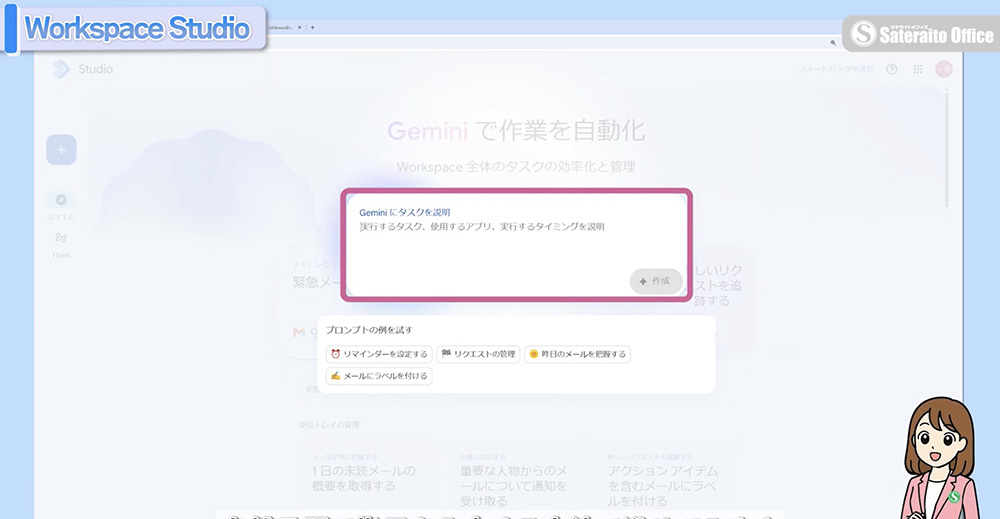The height and width of the screenshot is (519, 1000).
Task: Click the プロンプトの例を試す label
Action: [369, 330]
